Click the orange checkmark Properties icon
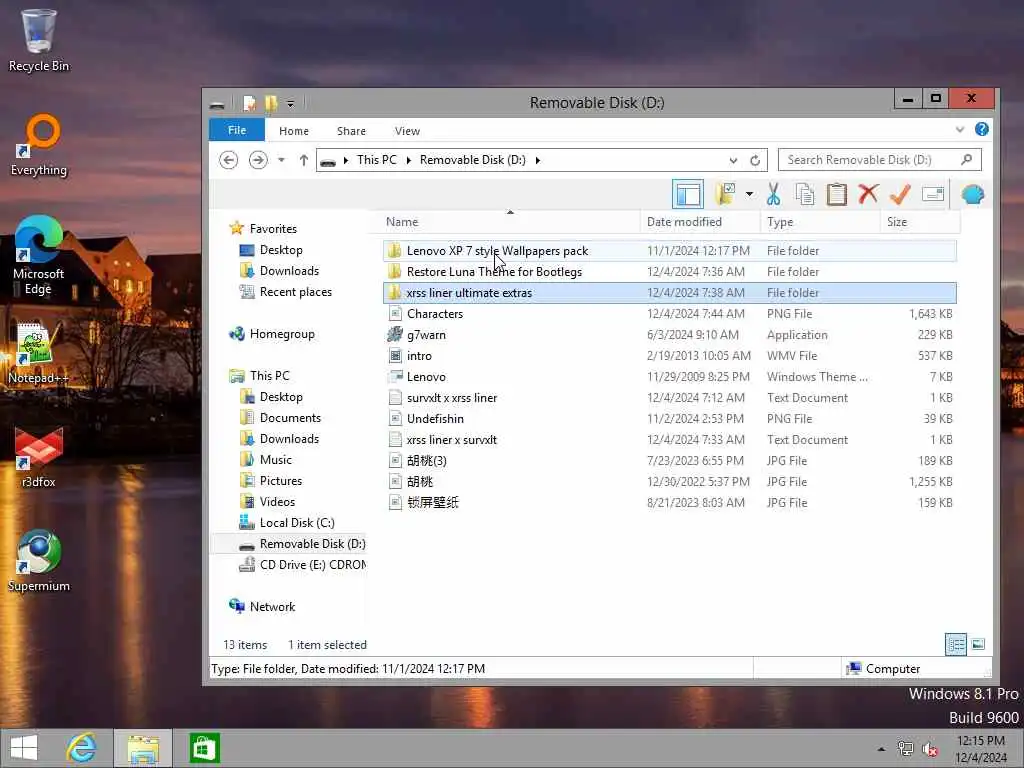 pos(901,195)
